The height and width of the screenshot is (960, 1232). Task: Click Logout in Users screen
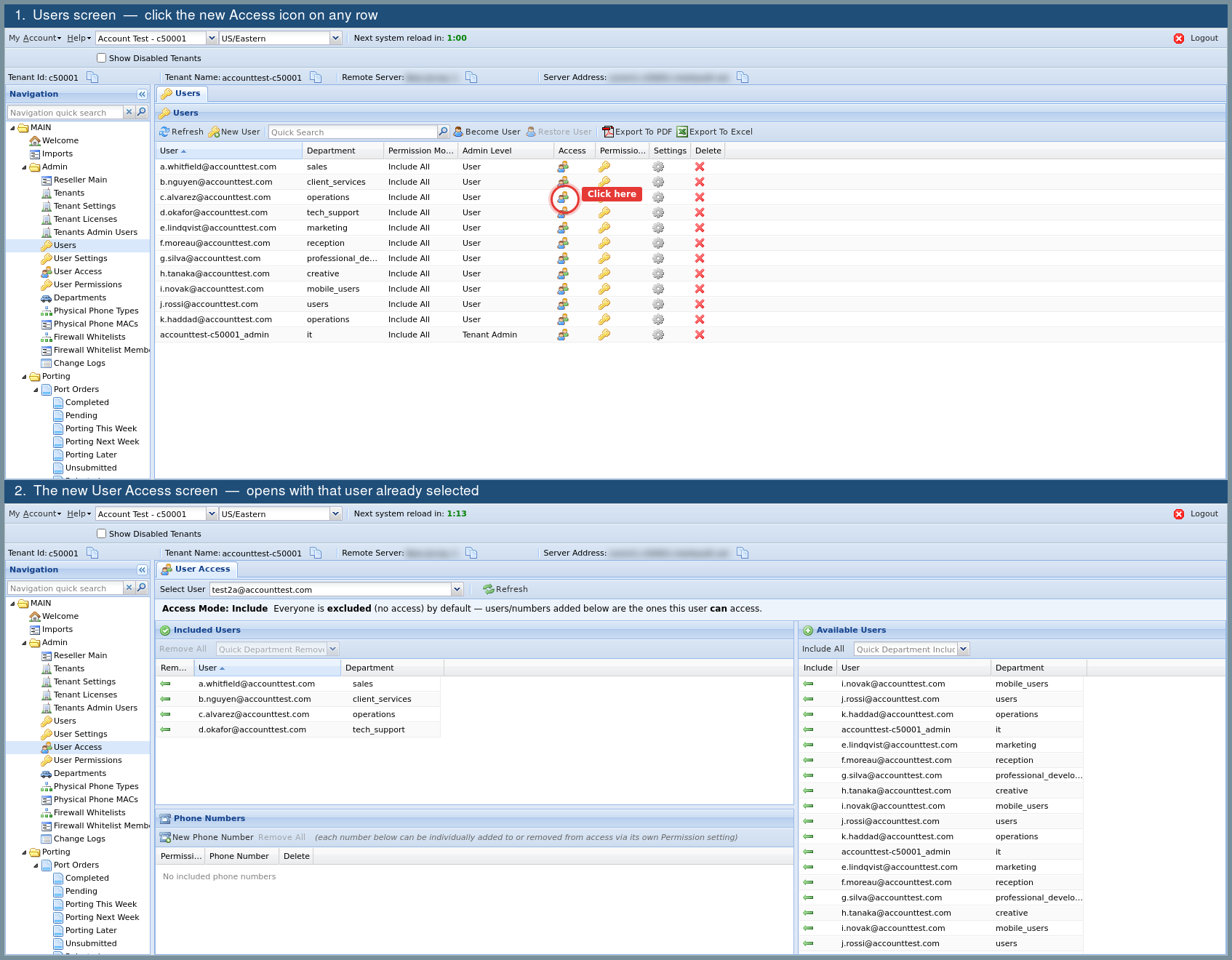pos(1196,38)
